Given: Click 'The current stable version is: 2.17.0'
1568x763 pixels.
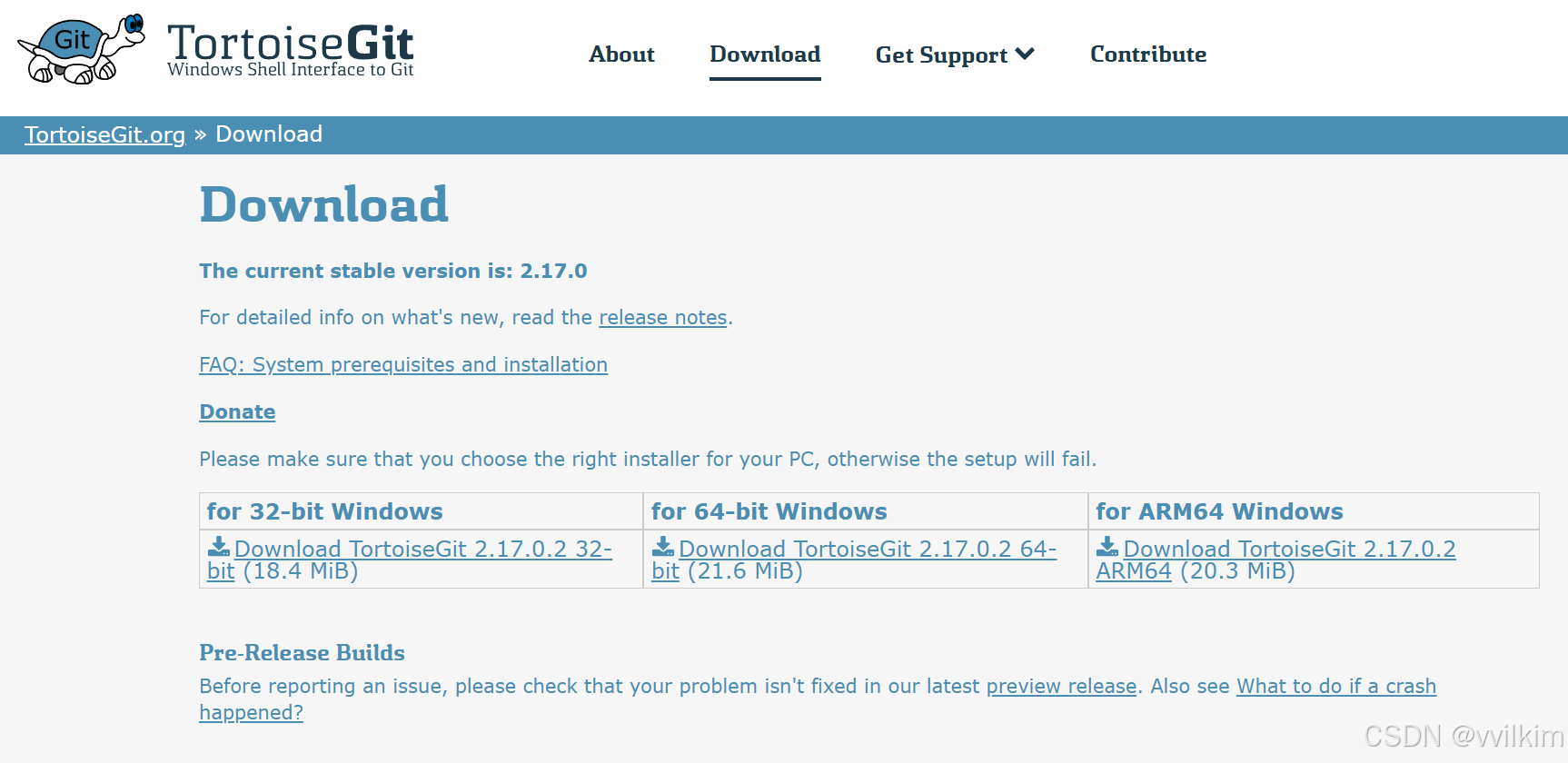Looking at the screenshot, I should coord(393,271).
